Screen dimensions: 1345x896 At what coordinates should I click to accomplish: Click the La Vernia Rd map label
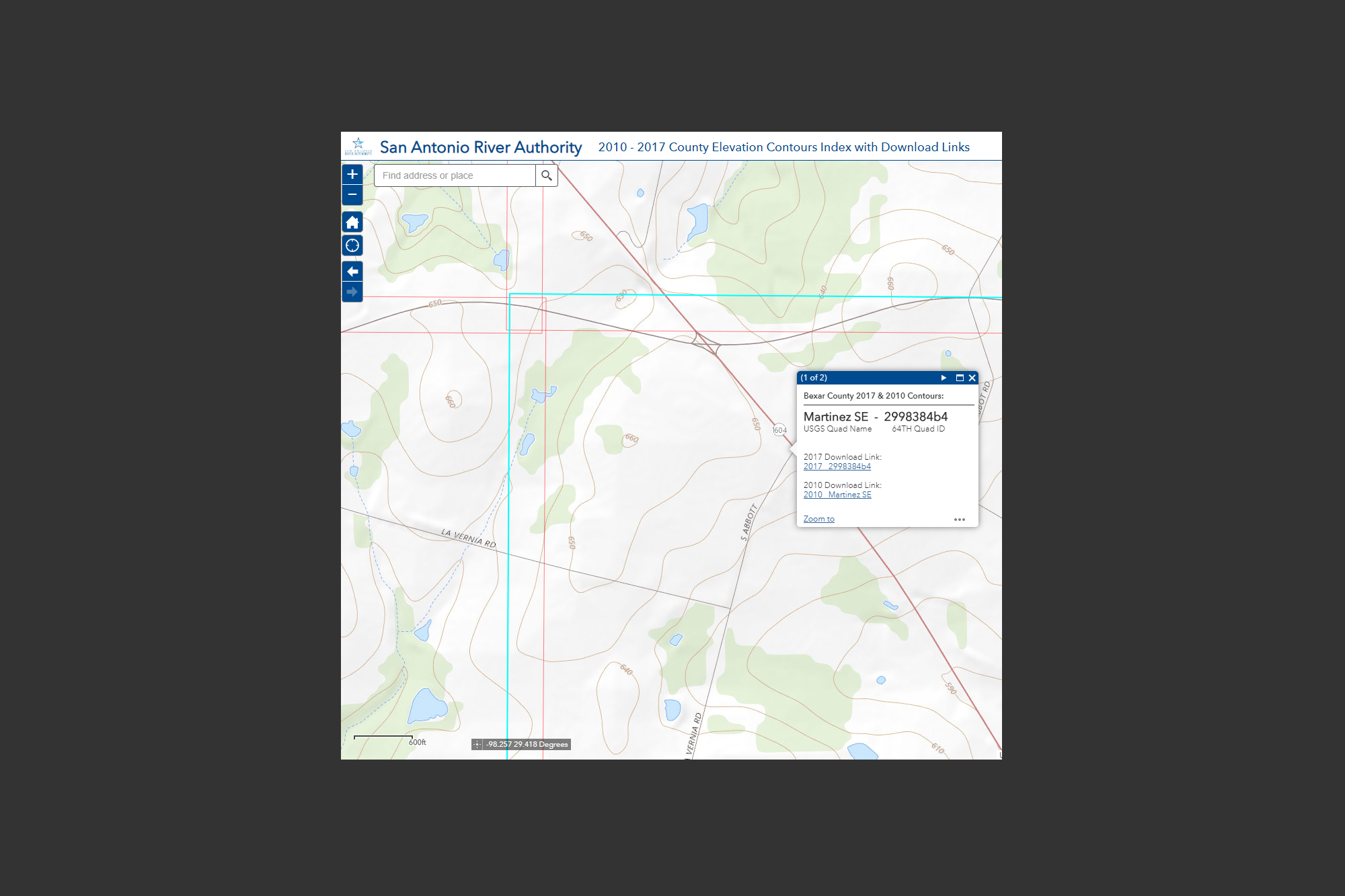469,538
